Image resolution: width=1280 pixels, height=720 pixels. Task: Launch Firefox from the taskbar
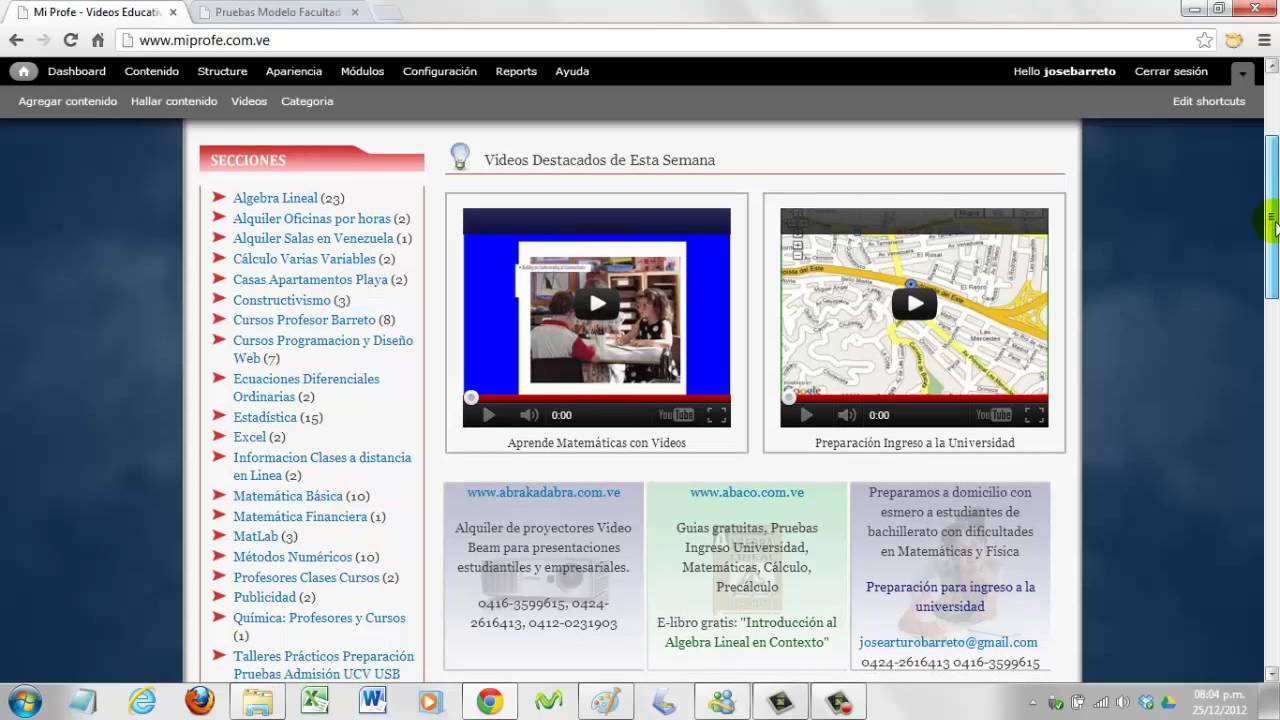199,701
